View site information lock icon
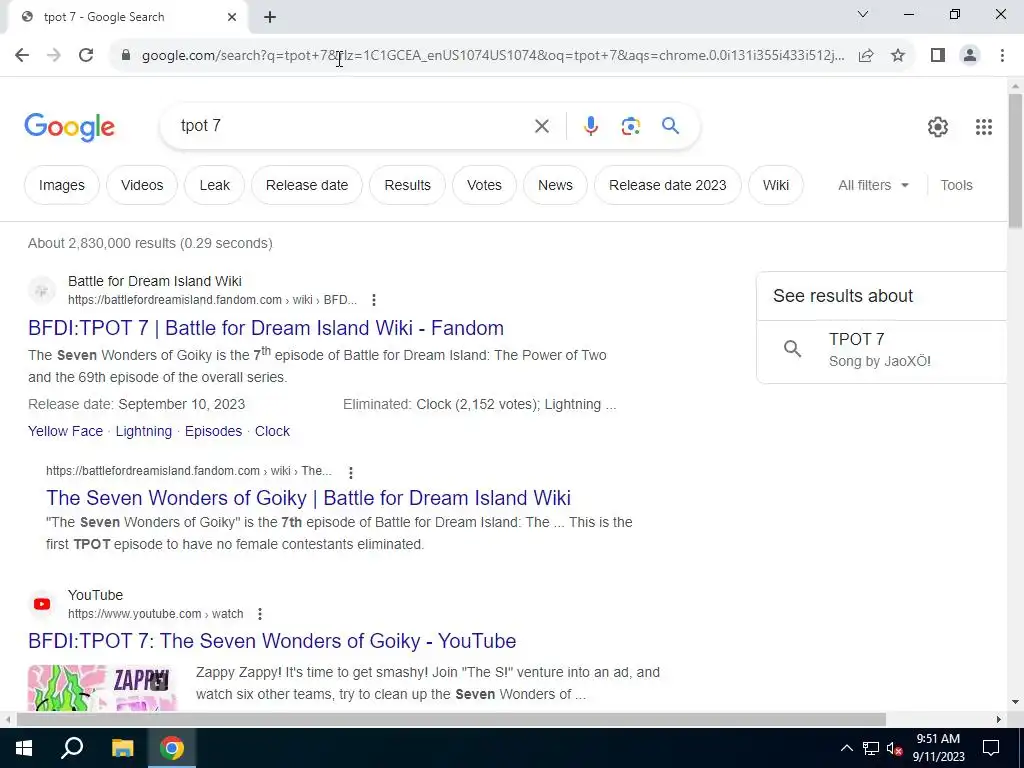1024x768 pixels. pyautogui.click(x=126, y=56)
